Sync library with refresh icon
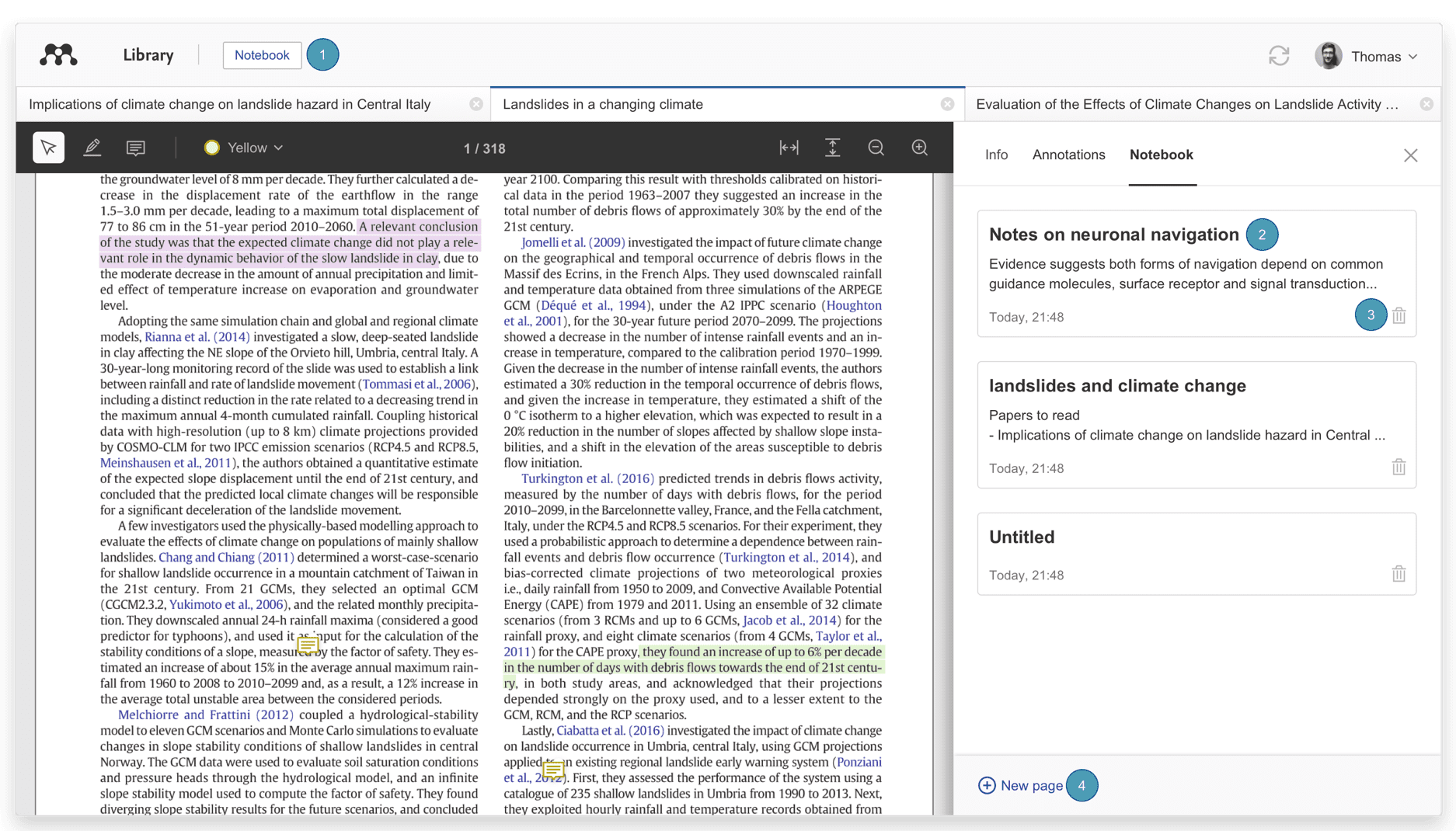The height and width of the screenshot is (831, 1456). [x=1279, y=56]
